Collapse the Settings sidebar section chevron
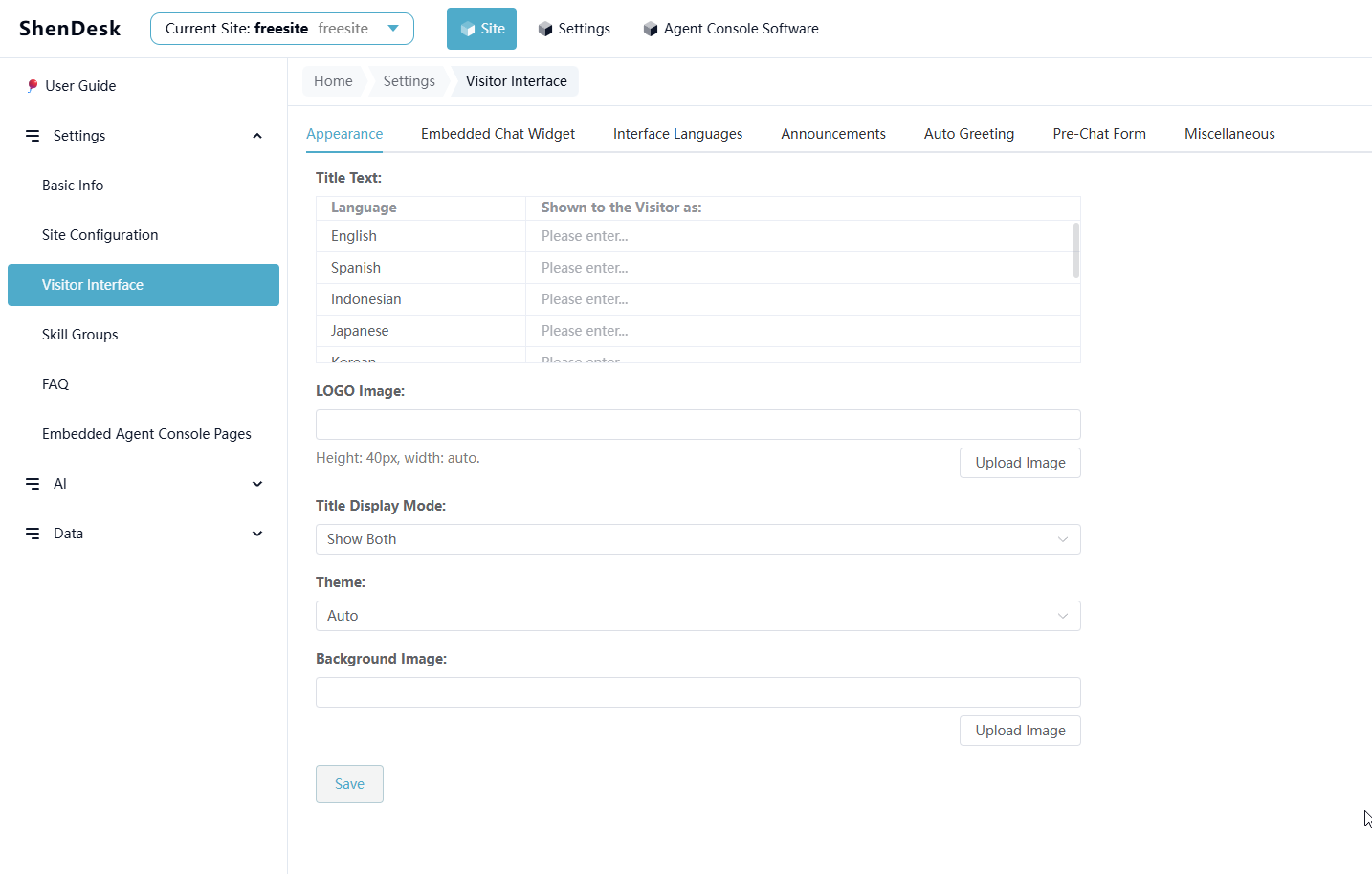Image resolution: width=1372 pixels, height=874 pixels. [x=257, y=136]
